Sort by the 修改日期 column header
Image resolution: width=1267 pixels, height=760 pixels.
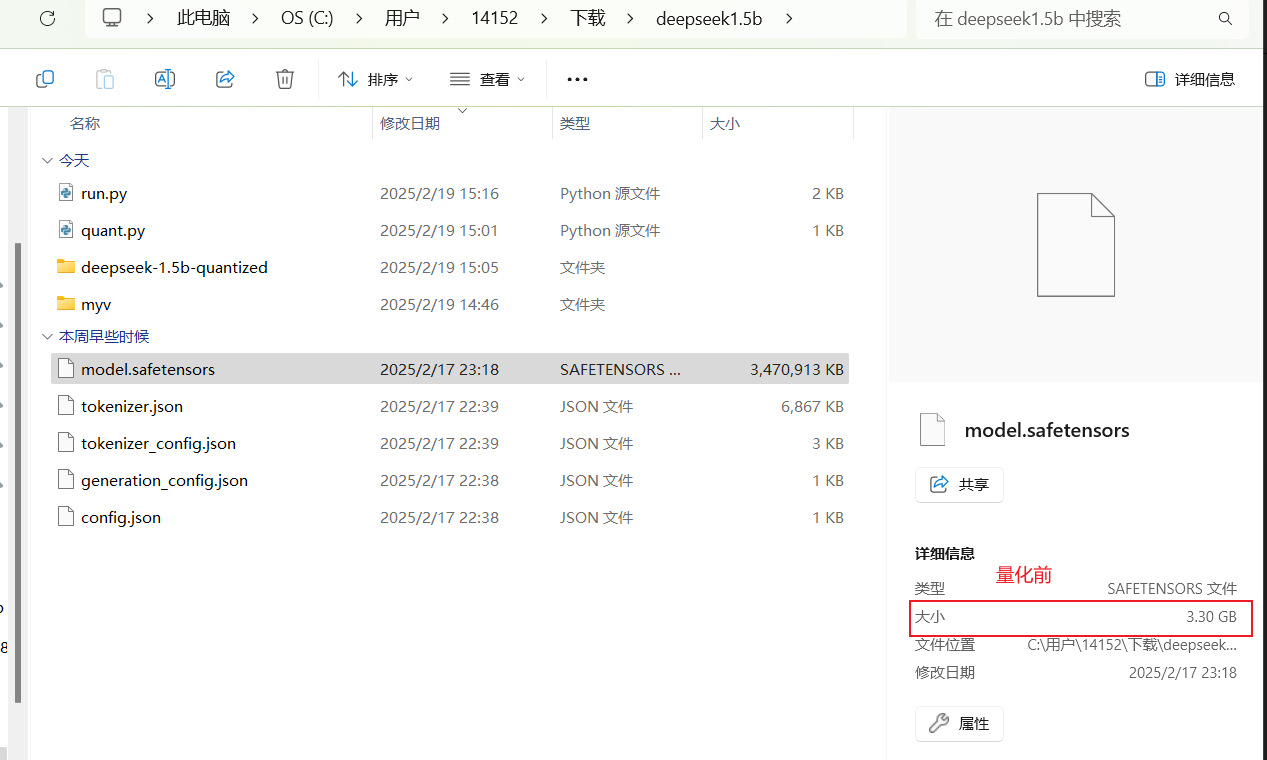coord(410,123)
